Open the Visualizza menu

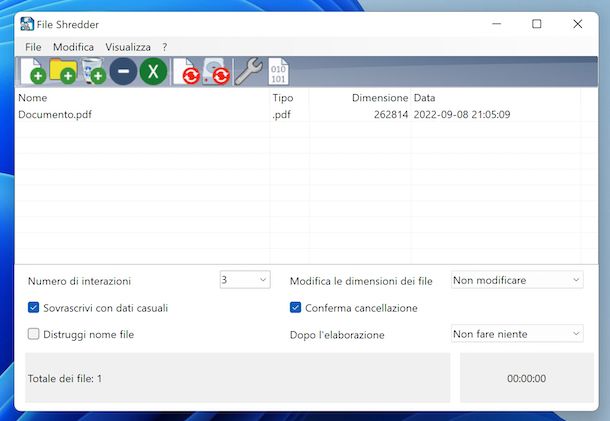128,47
